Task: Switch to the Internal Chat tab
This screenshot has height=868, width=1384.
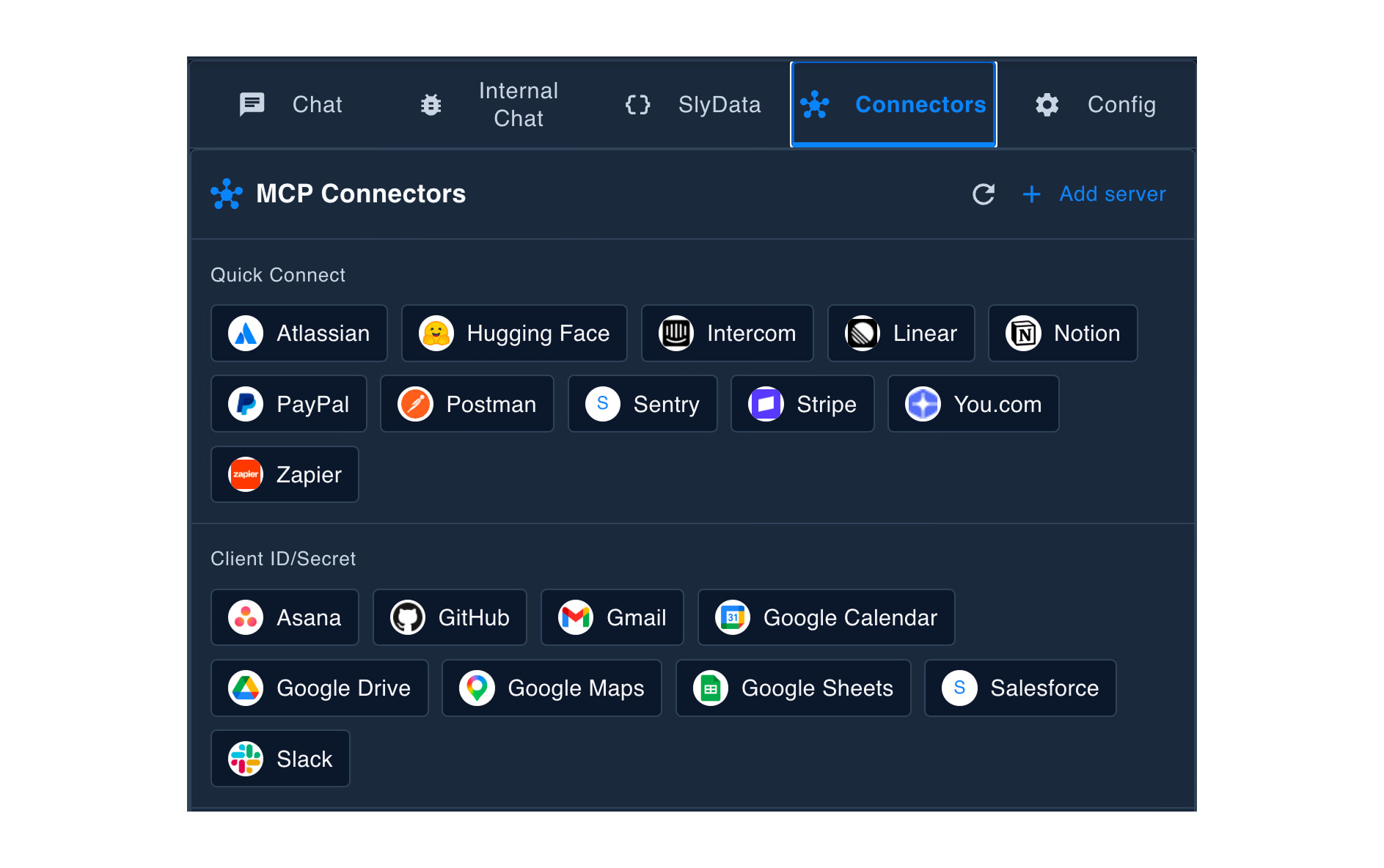Action: click(x=491, y=105)
